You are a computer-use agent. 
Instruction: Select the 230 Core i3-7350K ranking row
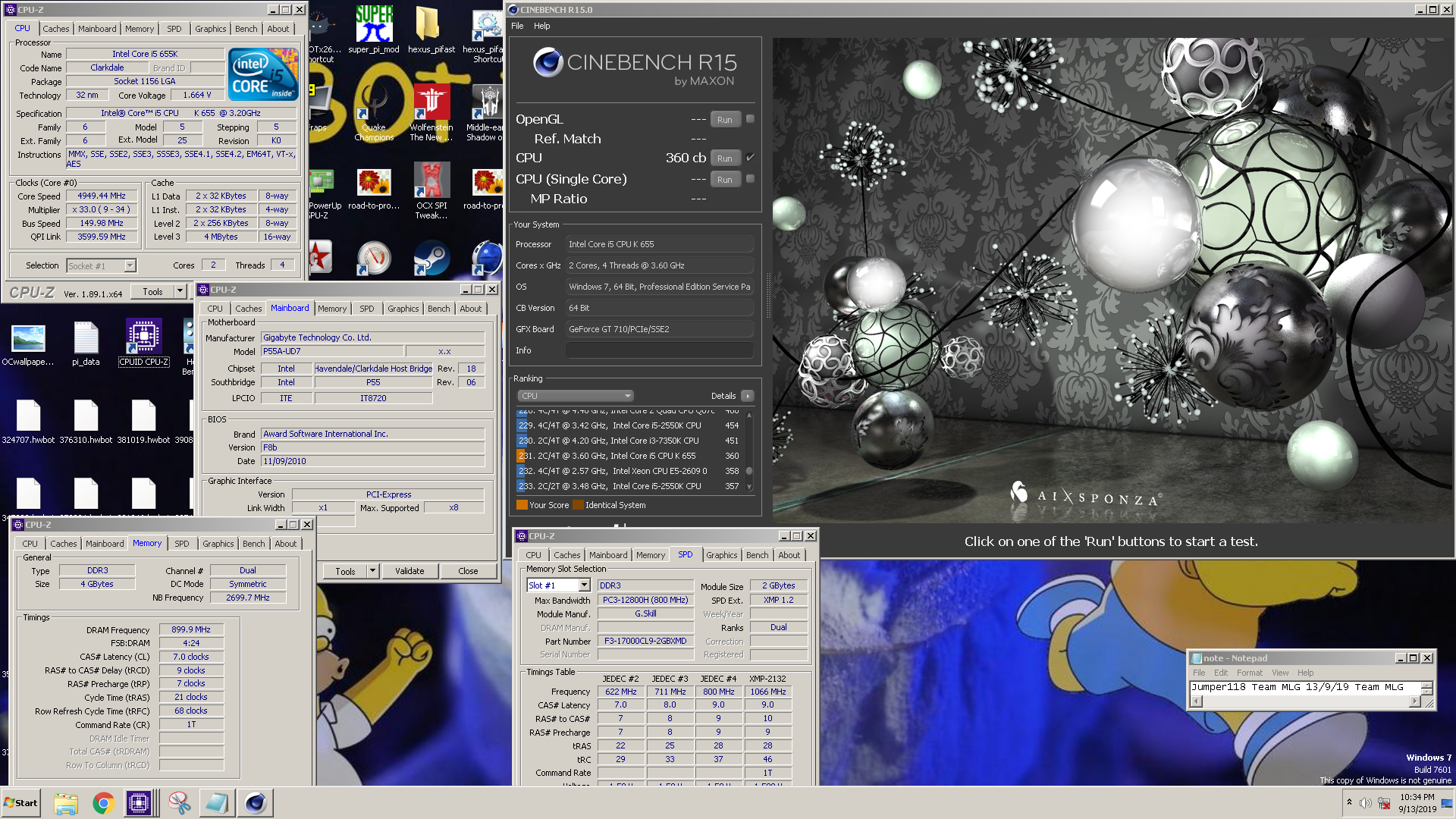tap(629, 441)
